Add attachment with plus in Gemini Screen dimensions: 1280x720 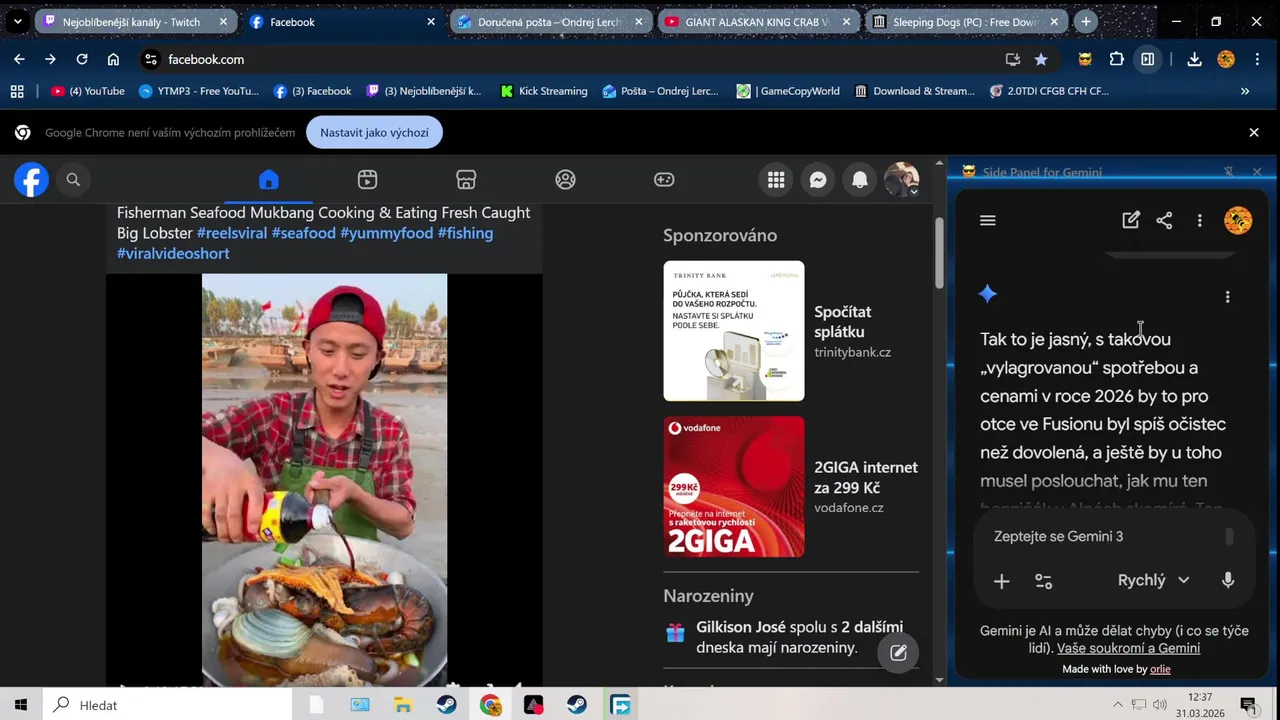pyautogui.click(x=1001, y=581)
